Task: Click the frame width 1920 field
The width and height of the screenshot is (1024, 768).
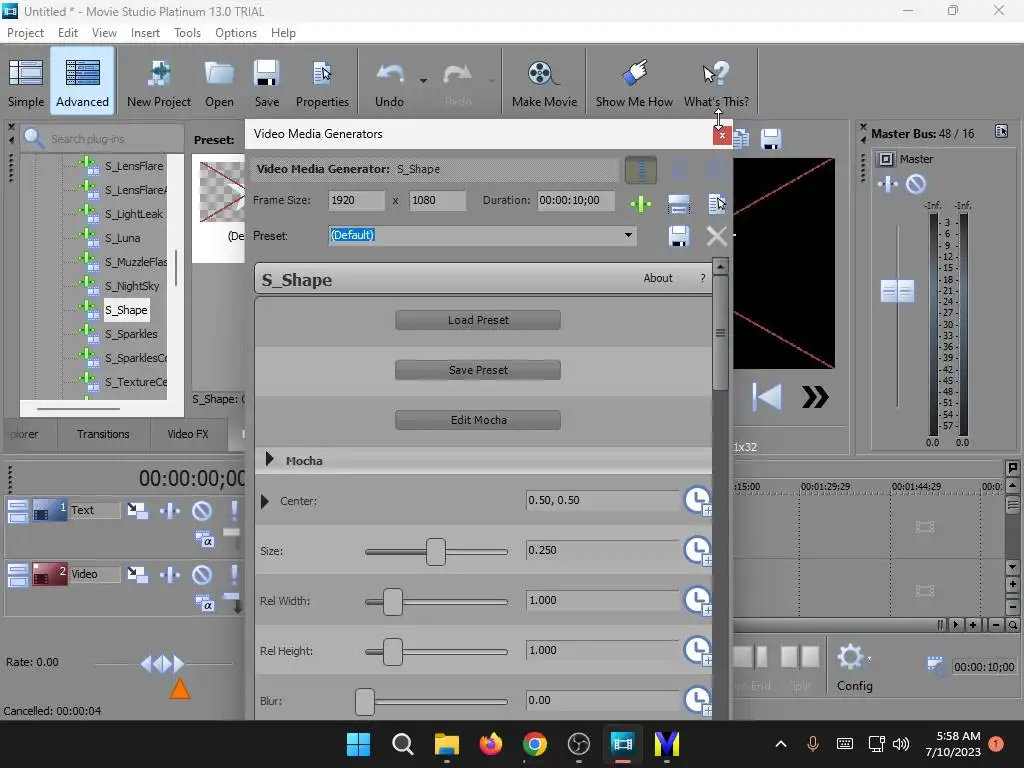Action: (356, 200)
